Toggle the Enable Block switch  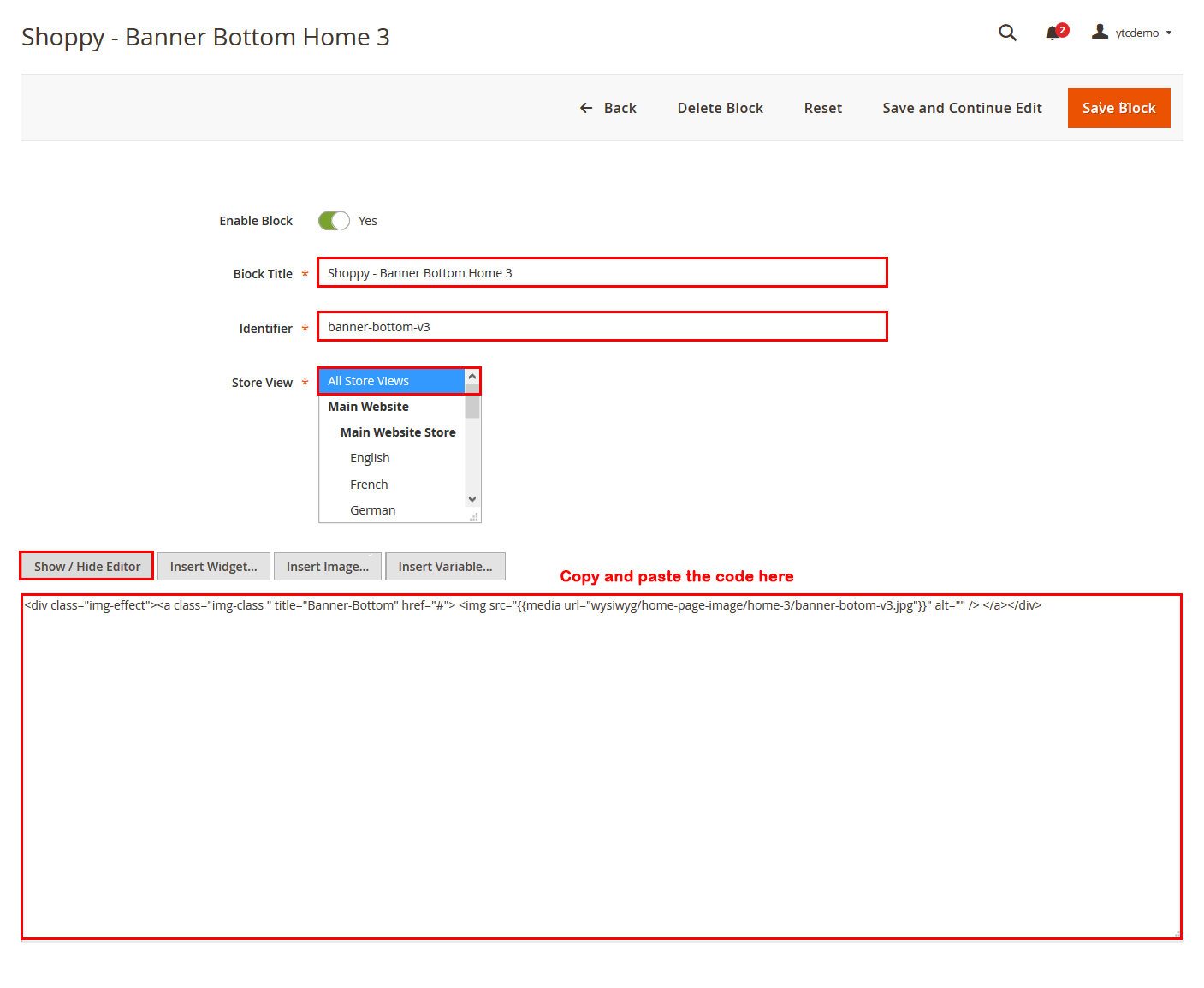pyautogui.click(x=334, y=221)
